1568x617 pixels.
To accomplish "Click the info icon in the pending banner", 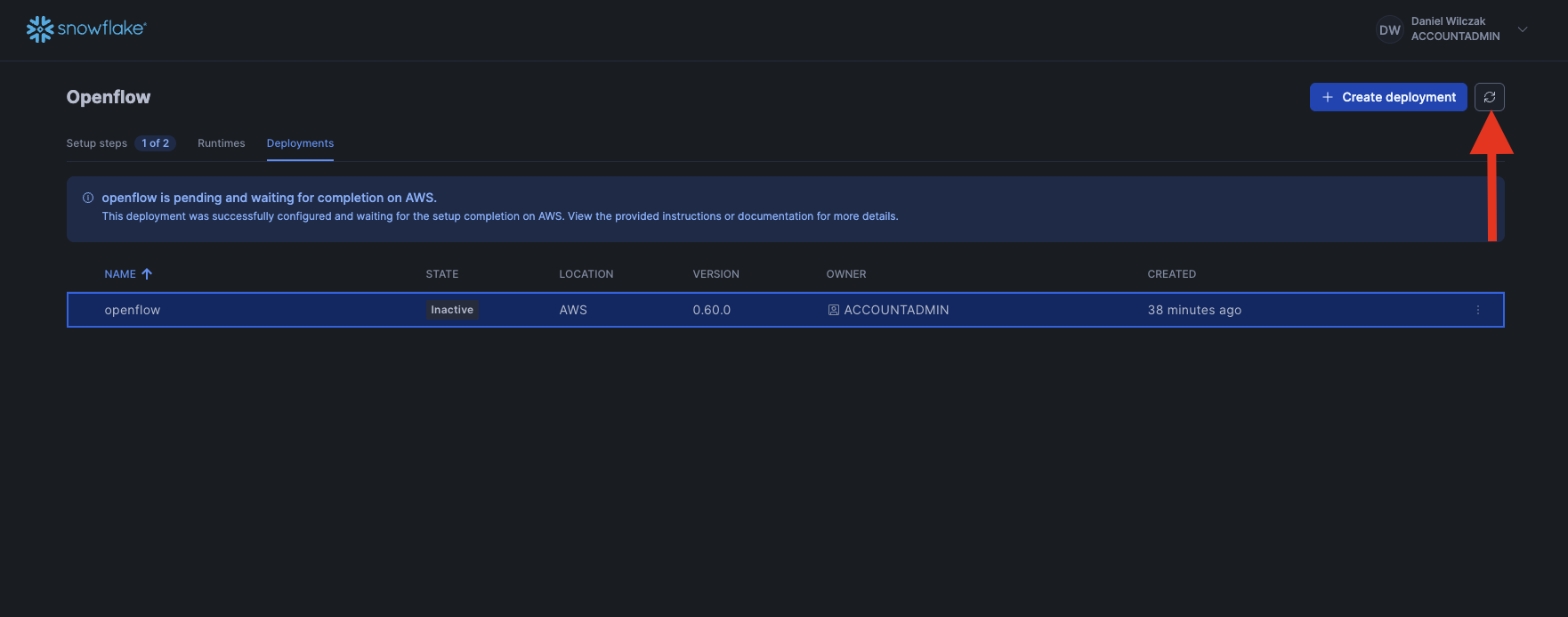I will pos(88,198).
